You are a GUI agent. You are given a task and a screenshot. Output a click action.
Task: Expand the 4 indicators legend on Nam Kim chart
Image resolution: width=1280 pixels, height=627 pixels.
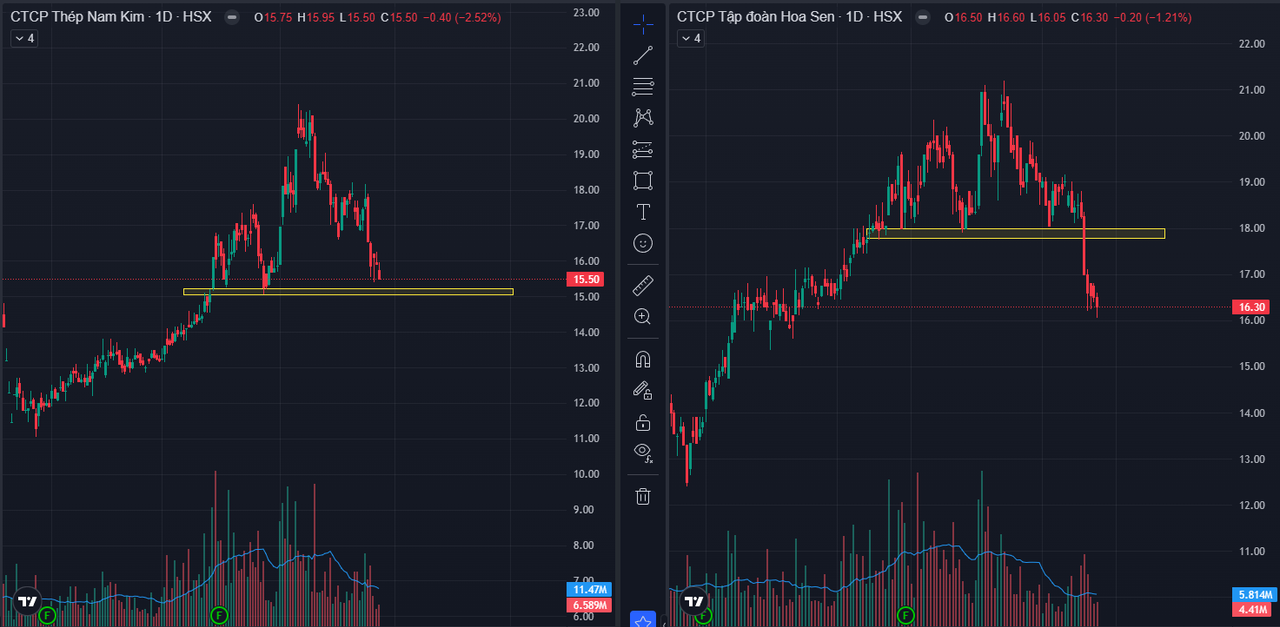(24, 38)
